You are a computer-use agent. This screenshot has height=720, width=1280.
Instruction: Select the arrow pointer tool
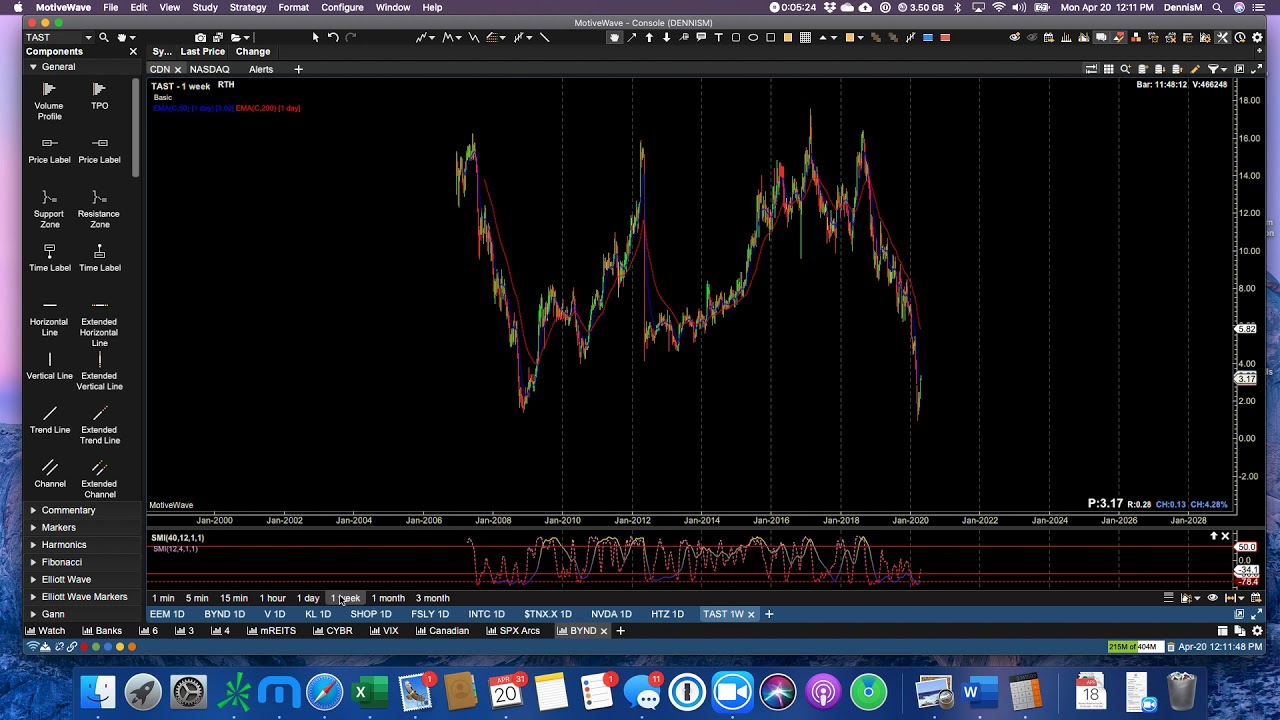click(315, 37)
